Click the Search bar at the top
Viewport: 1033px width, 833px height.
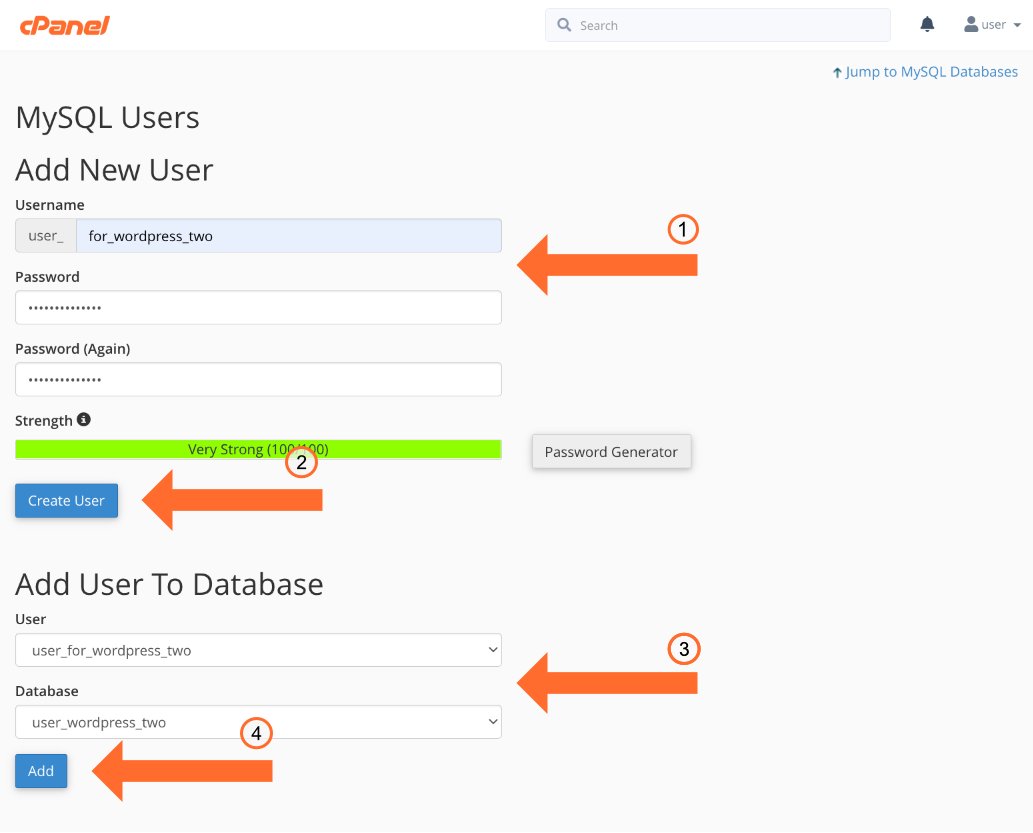click(x=717, y=24)
